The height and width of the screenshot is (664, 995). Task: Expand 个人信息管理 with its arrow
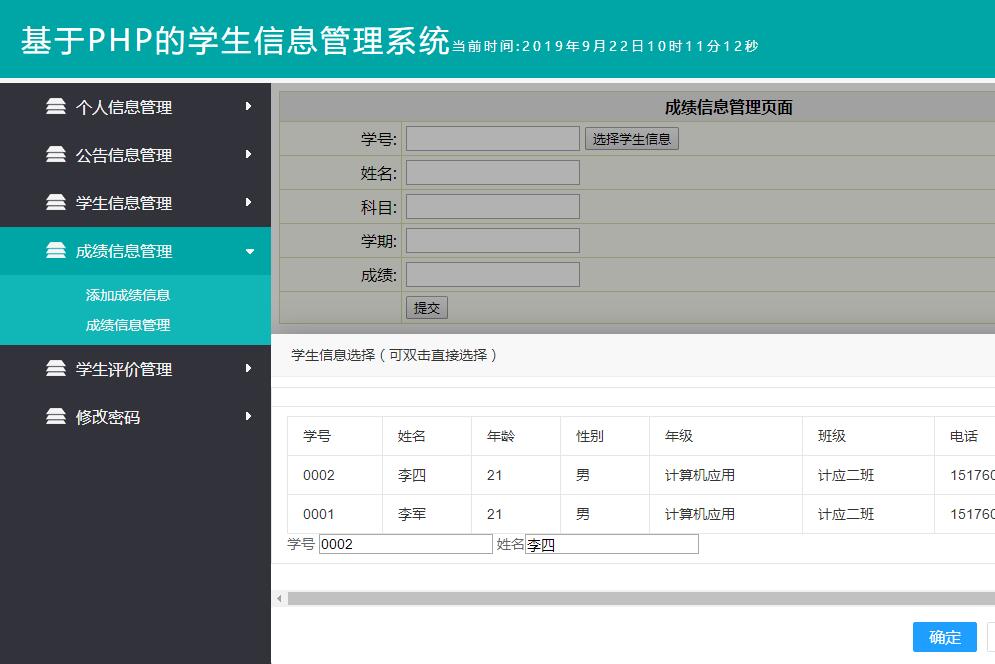click(249, 106)
